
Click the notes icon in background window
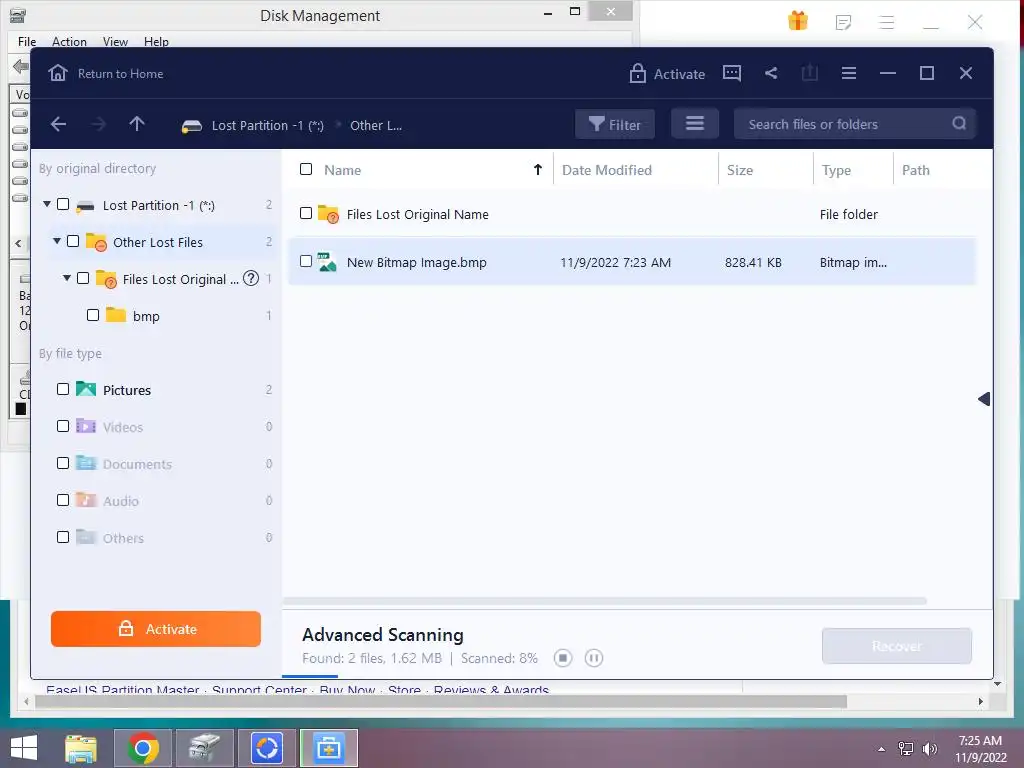[x=843, y=23]
